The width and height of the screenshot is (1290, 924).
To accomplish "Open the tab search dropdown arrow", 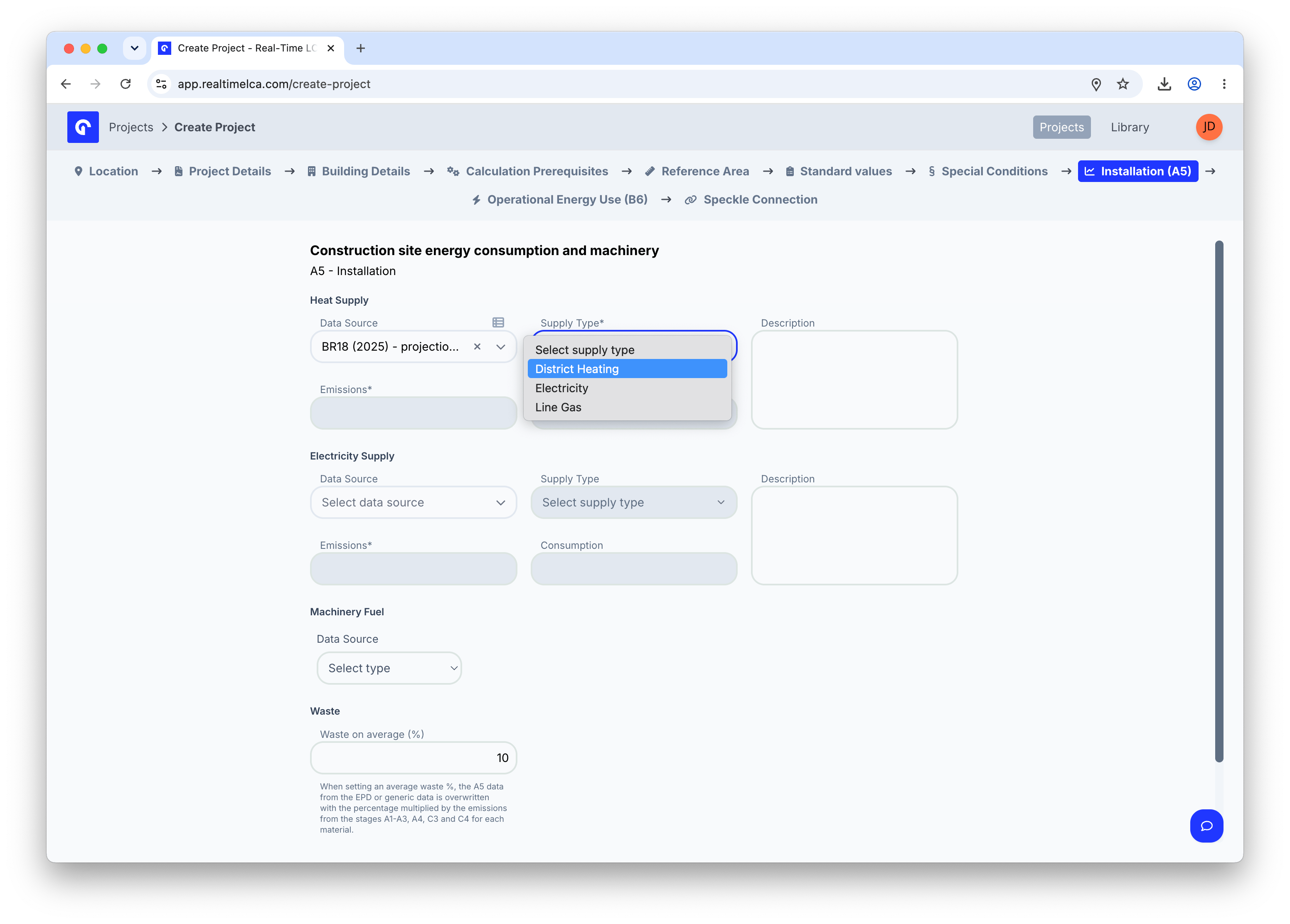I will (135, 48).
